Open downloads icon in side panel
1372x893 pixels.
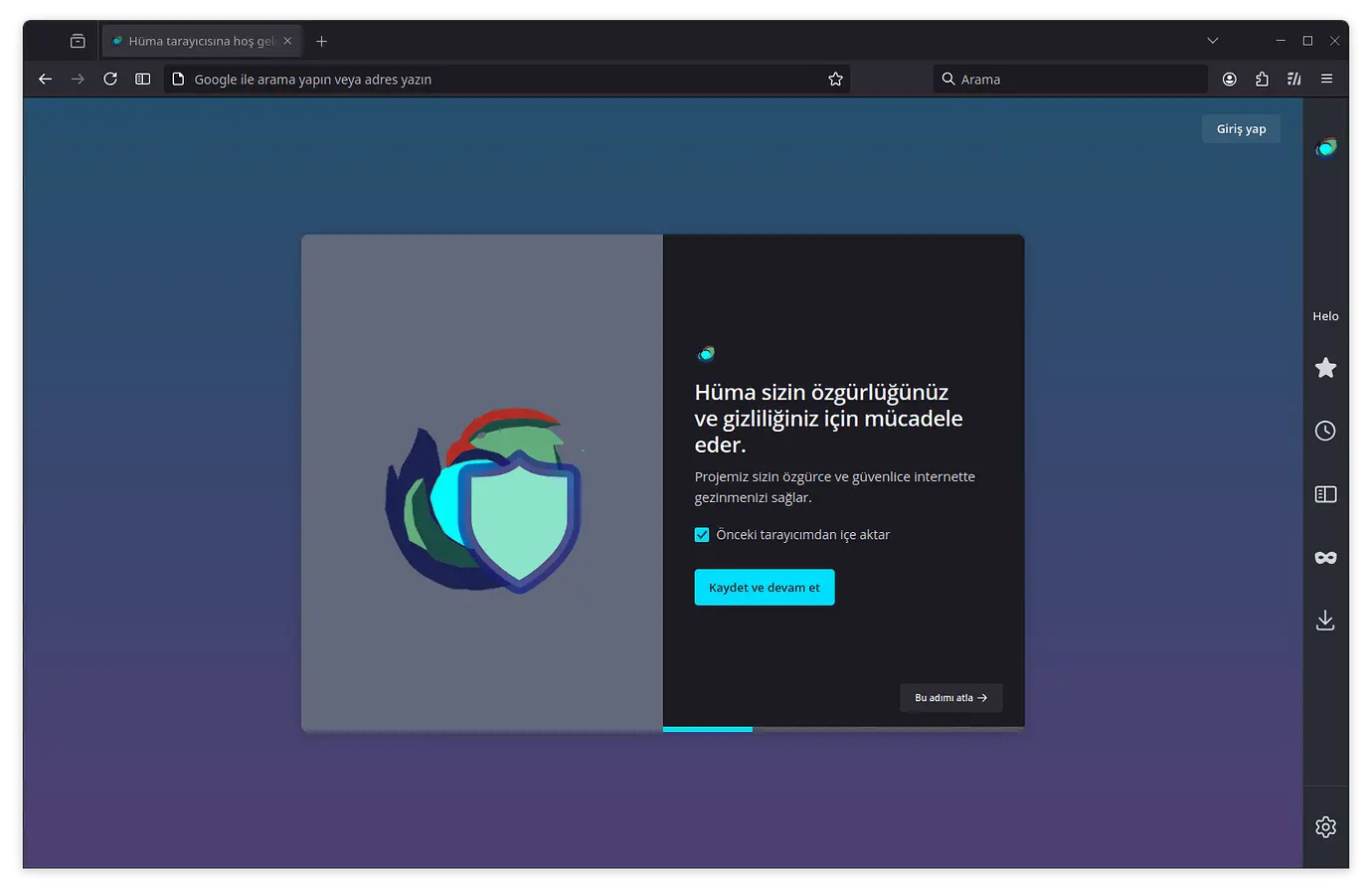tap(1325, 621)
